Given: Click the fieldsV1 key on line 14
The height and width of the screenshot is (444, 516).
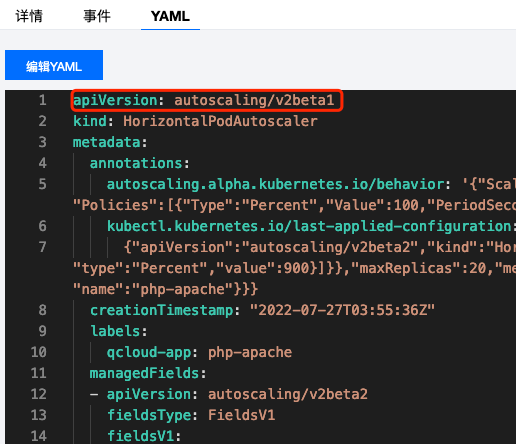Looking at the screenshot, I should pos(140,436).
